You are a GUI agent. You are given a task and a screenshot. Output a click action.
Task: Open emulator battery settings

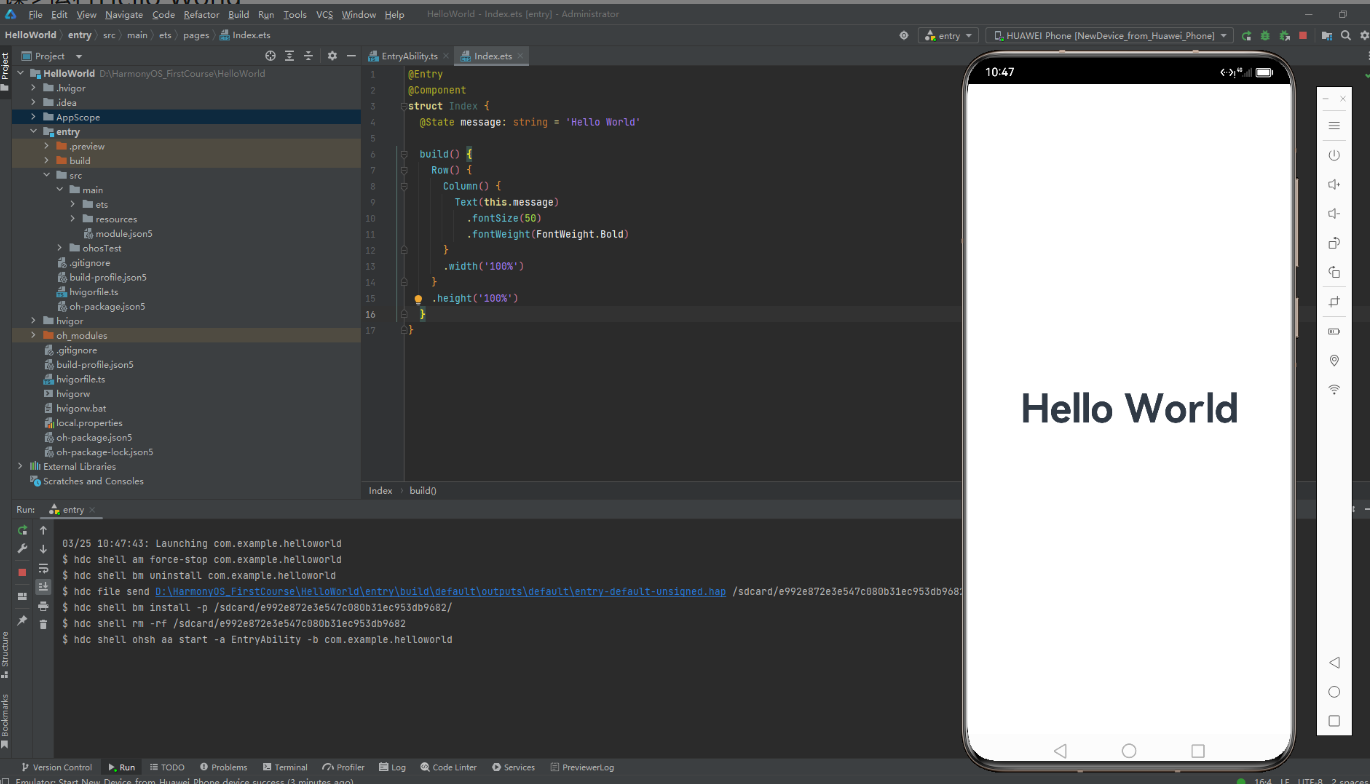tap(1334, 331)
